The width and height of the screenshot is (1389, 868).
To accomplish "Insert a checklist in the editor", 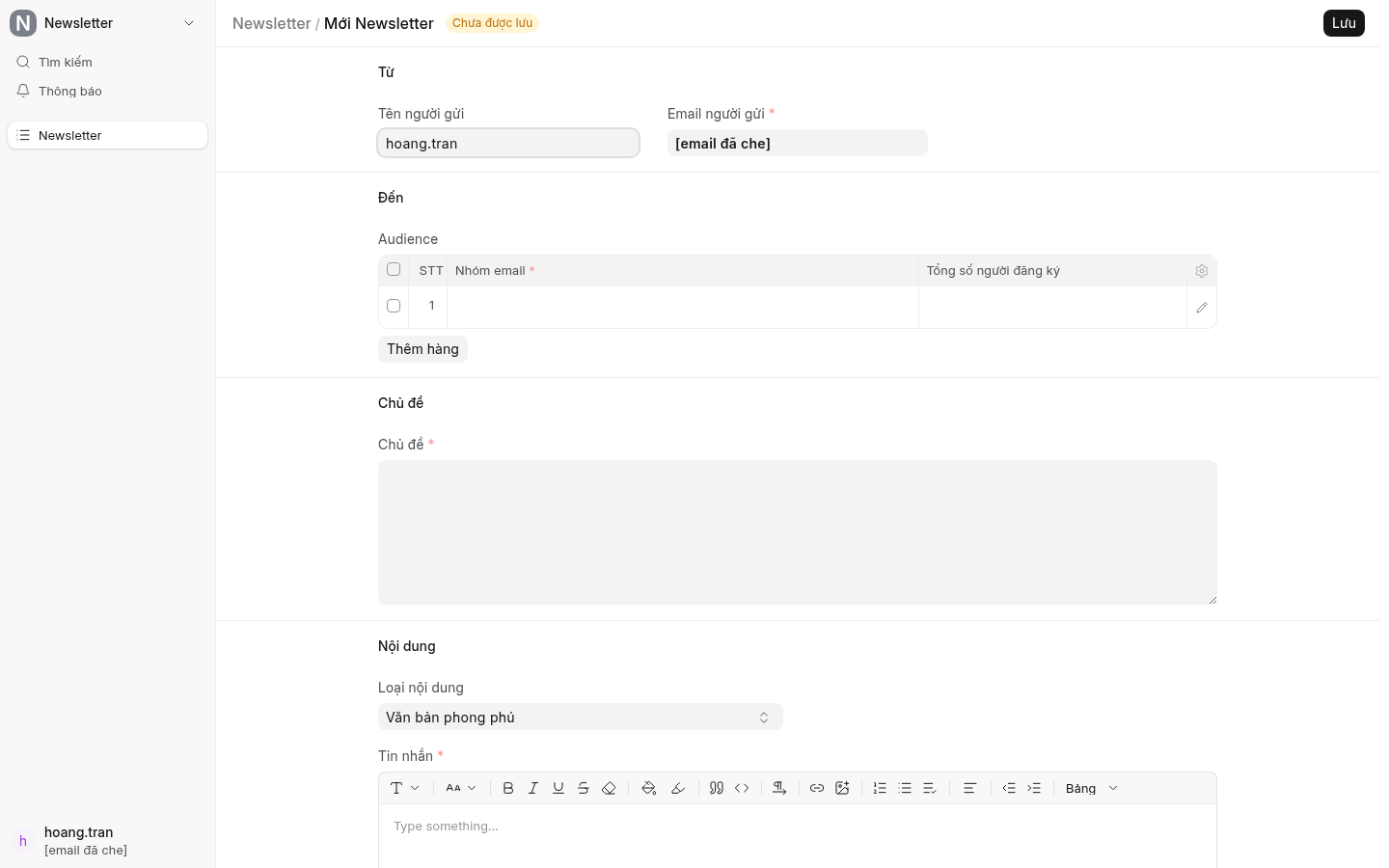I will 930,788.
